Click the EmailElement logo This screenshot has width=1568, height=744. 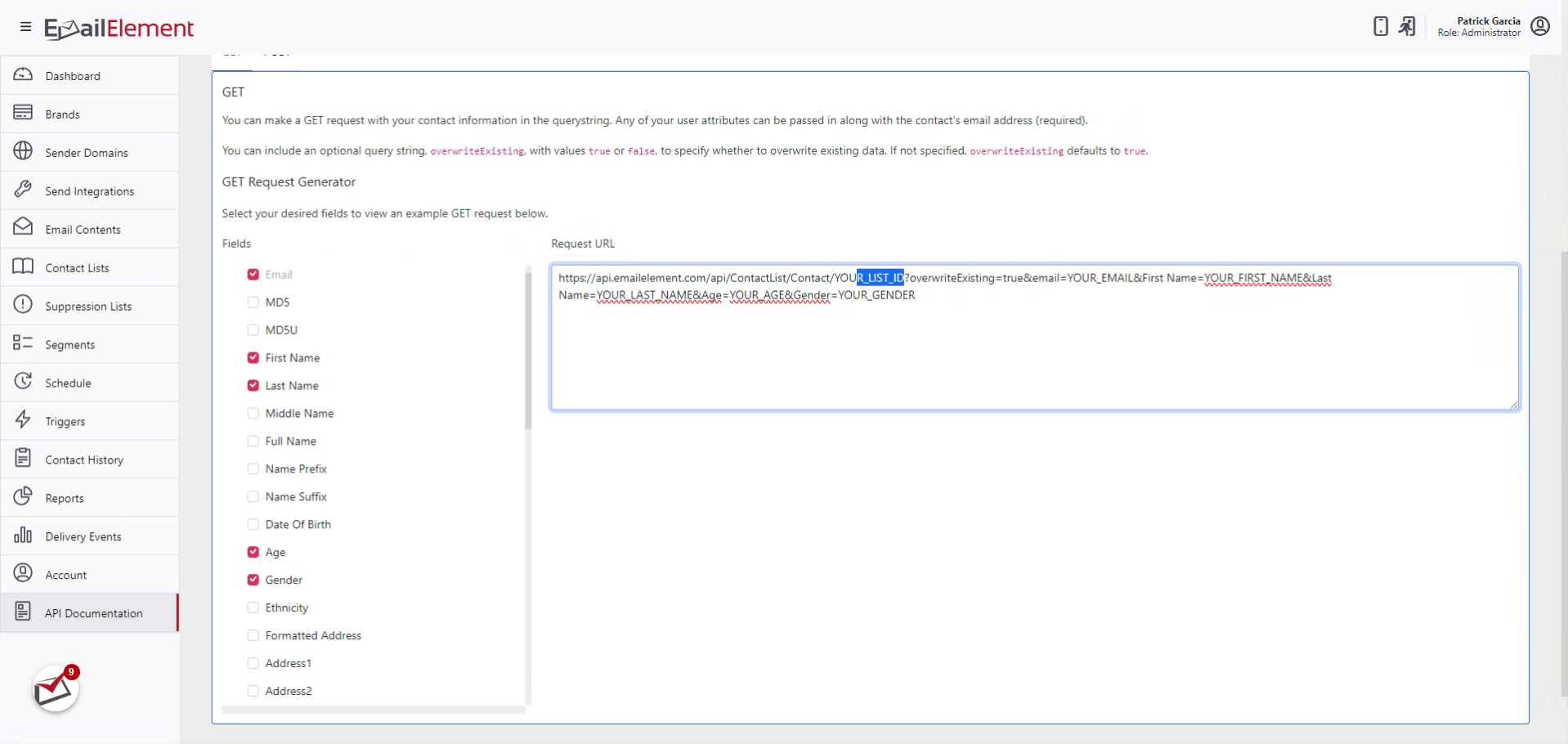[x=119, y=29]
